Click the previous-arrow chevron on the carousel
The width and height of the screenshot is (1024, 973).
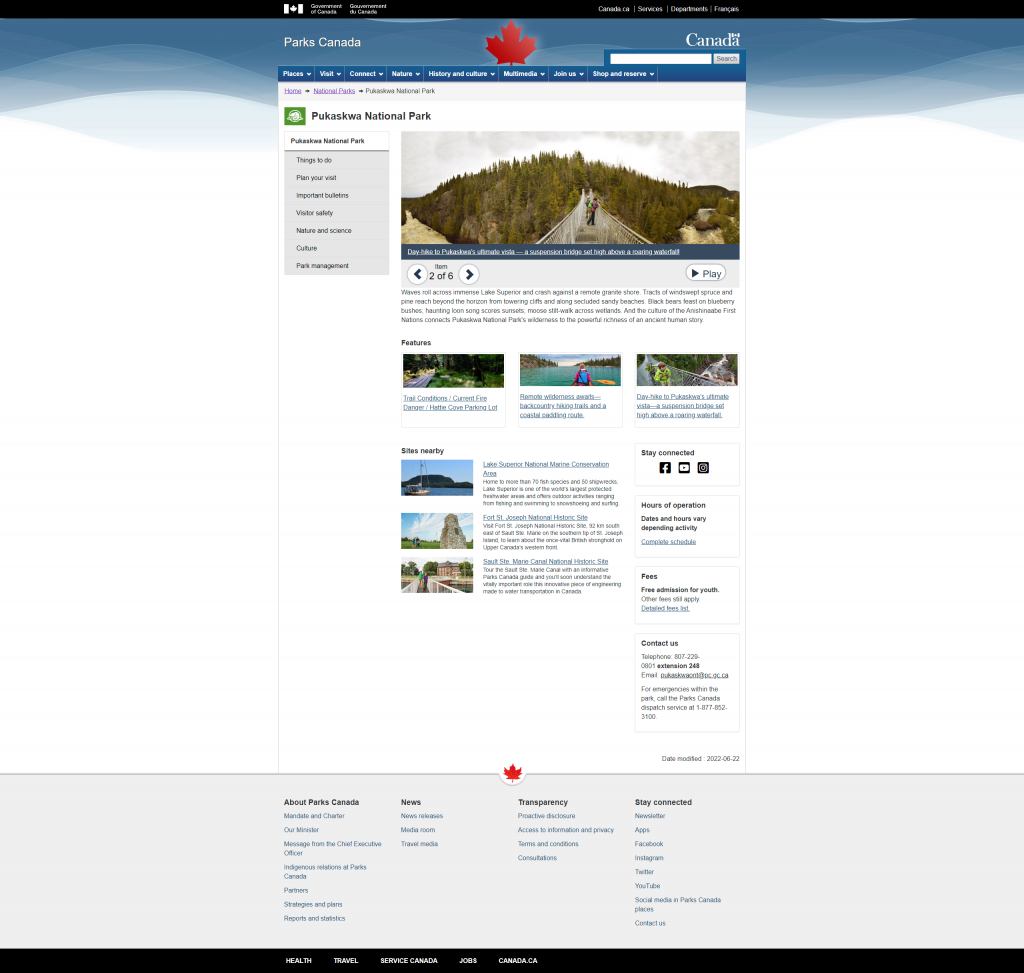[418, 273]
